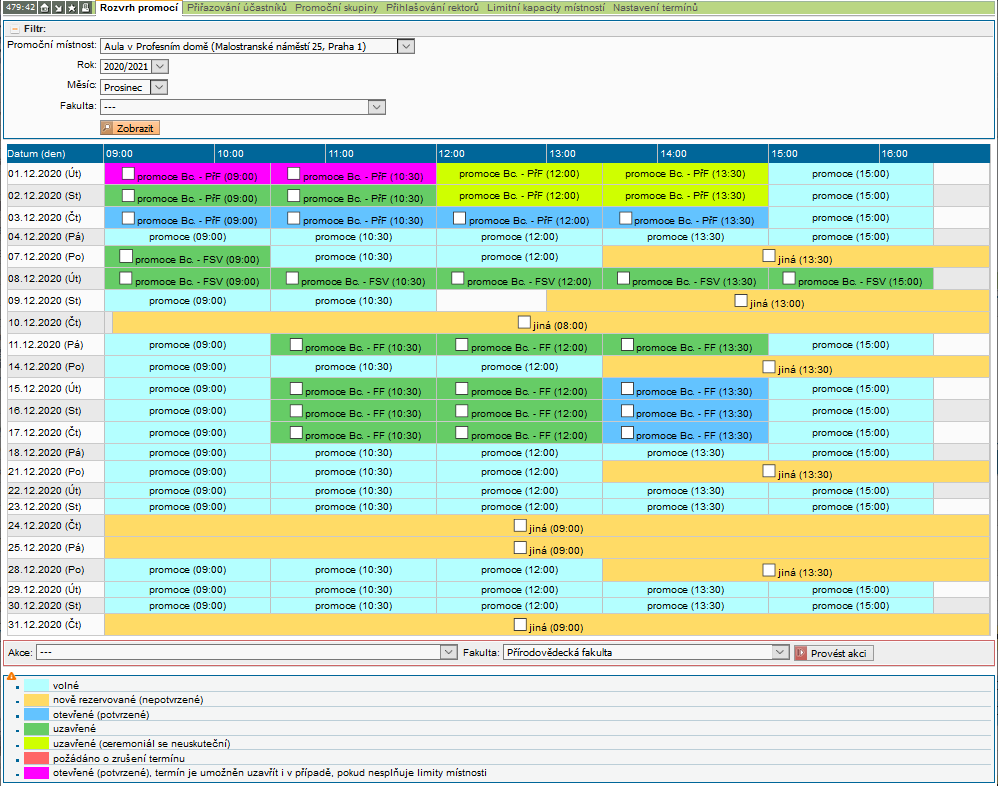This screenshot has width=998, height=786.
Task: Click the Provést akci button
Action: click(x=834, y=653)
